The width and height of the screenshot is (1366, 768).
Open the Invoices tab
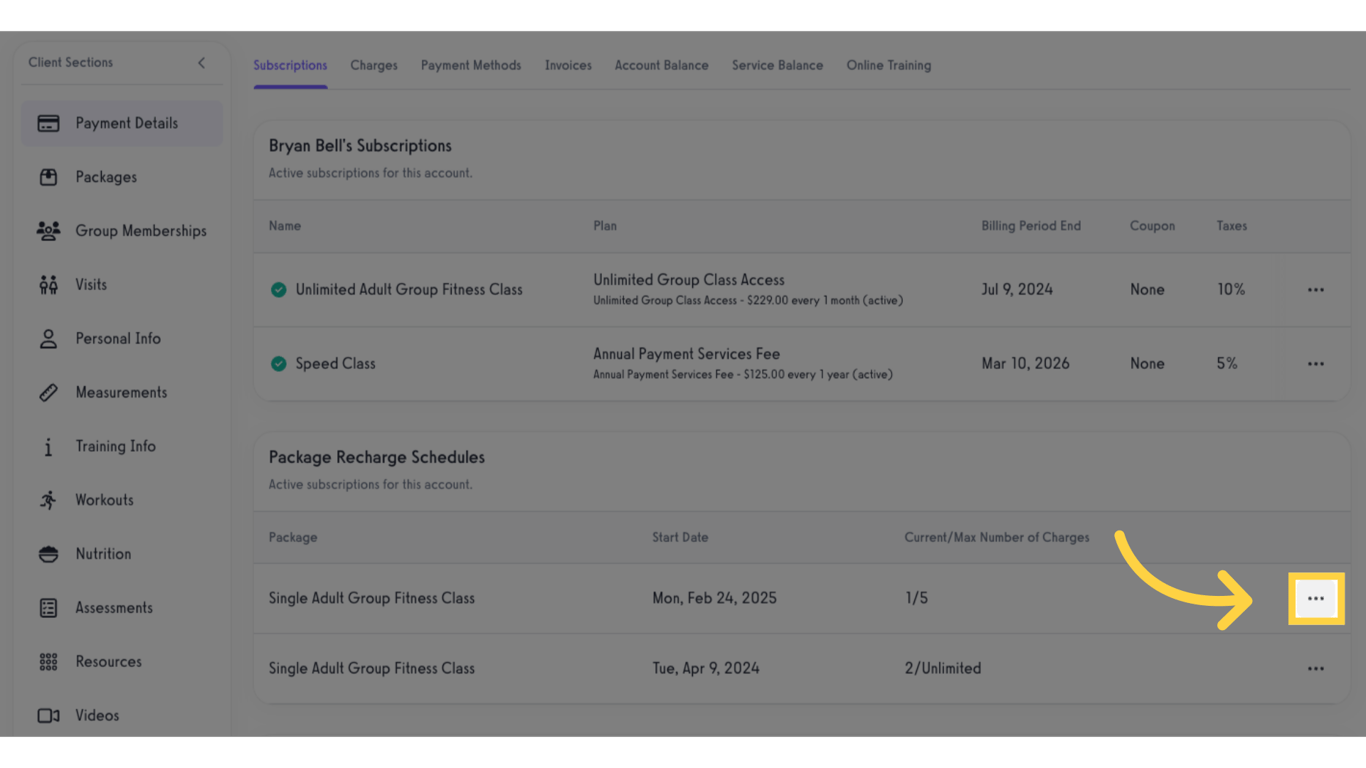tap(568, 65)
